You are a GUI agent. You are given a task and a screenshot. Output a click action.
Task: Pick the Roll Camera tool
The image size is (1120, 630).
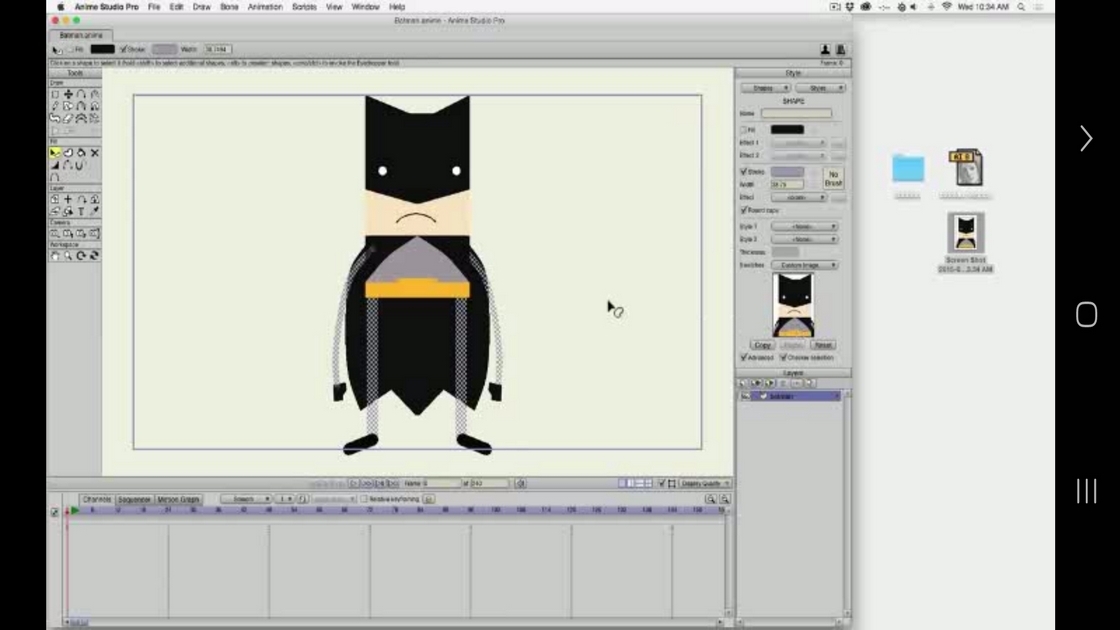tap(81, 234)
